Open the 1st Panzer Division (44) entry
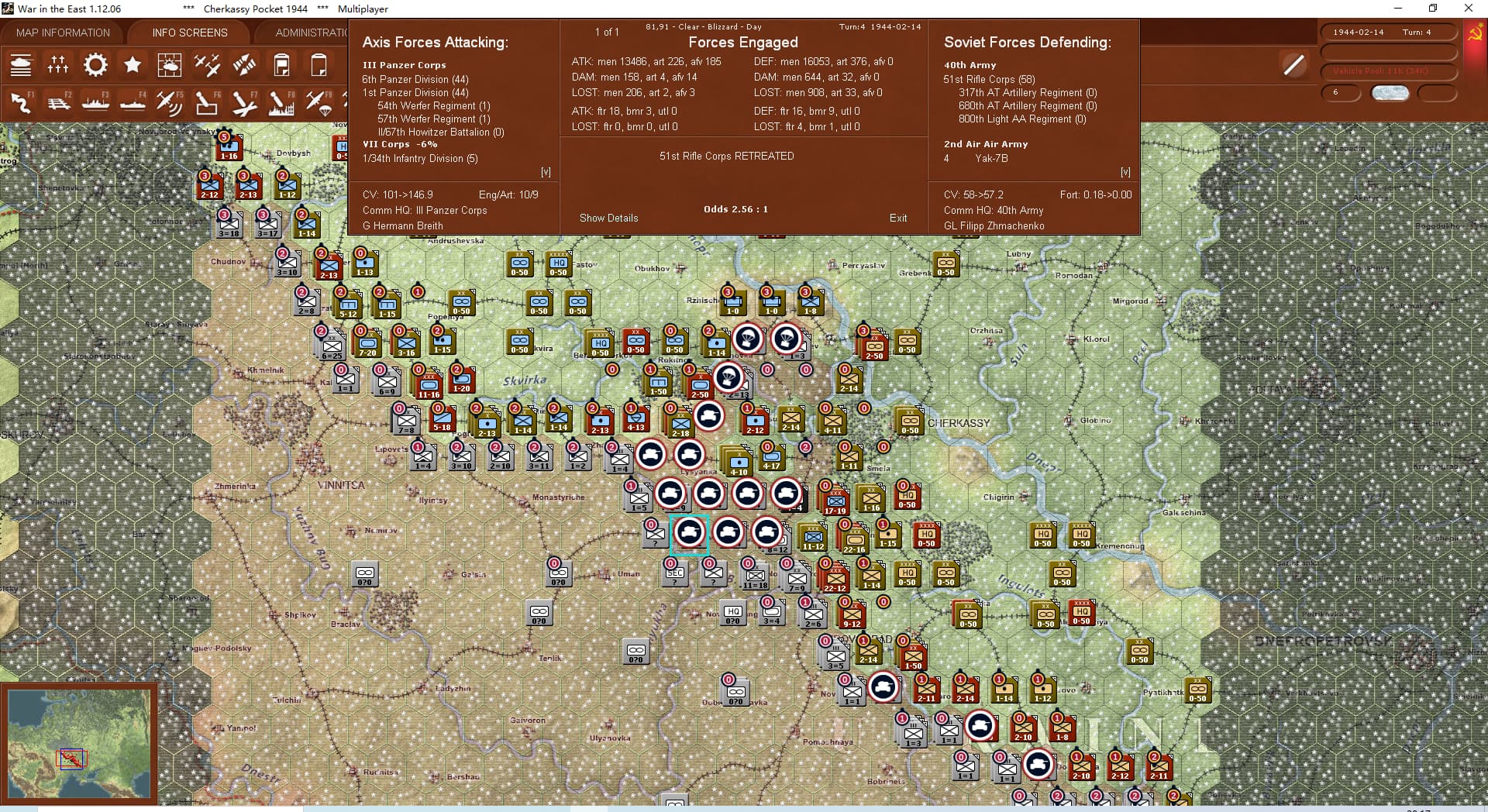 [415, 92]
